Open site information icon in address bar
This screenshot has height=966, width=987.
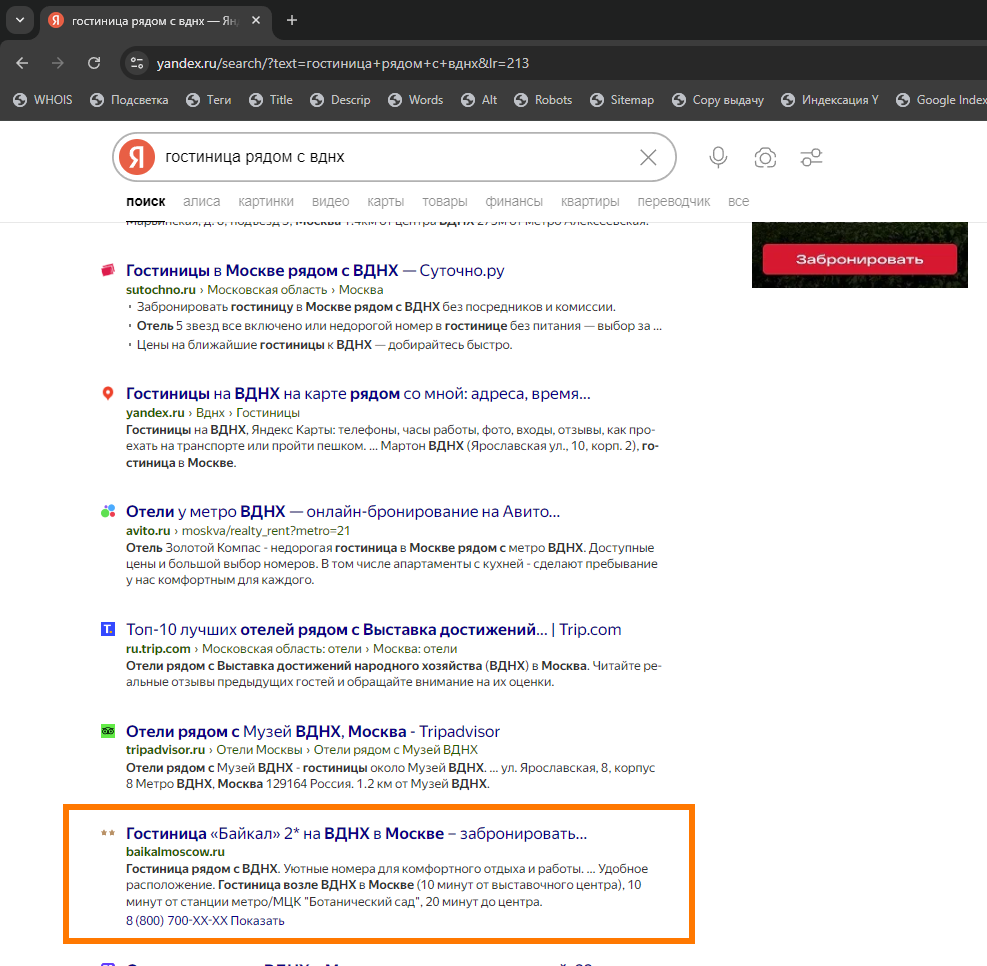(138, 63)
